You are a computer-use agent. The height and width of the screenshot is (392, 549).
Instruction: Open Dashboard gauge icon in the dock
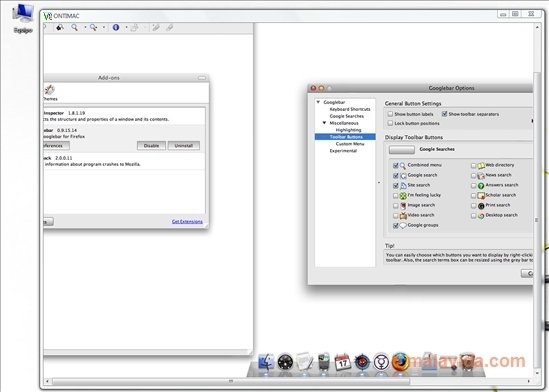(x=285, y=362)
